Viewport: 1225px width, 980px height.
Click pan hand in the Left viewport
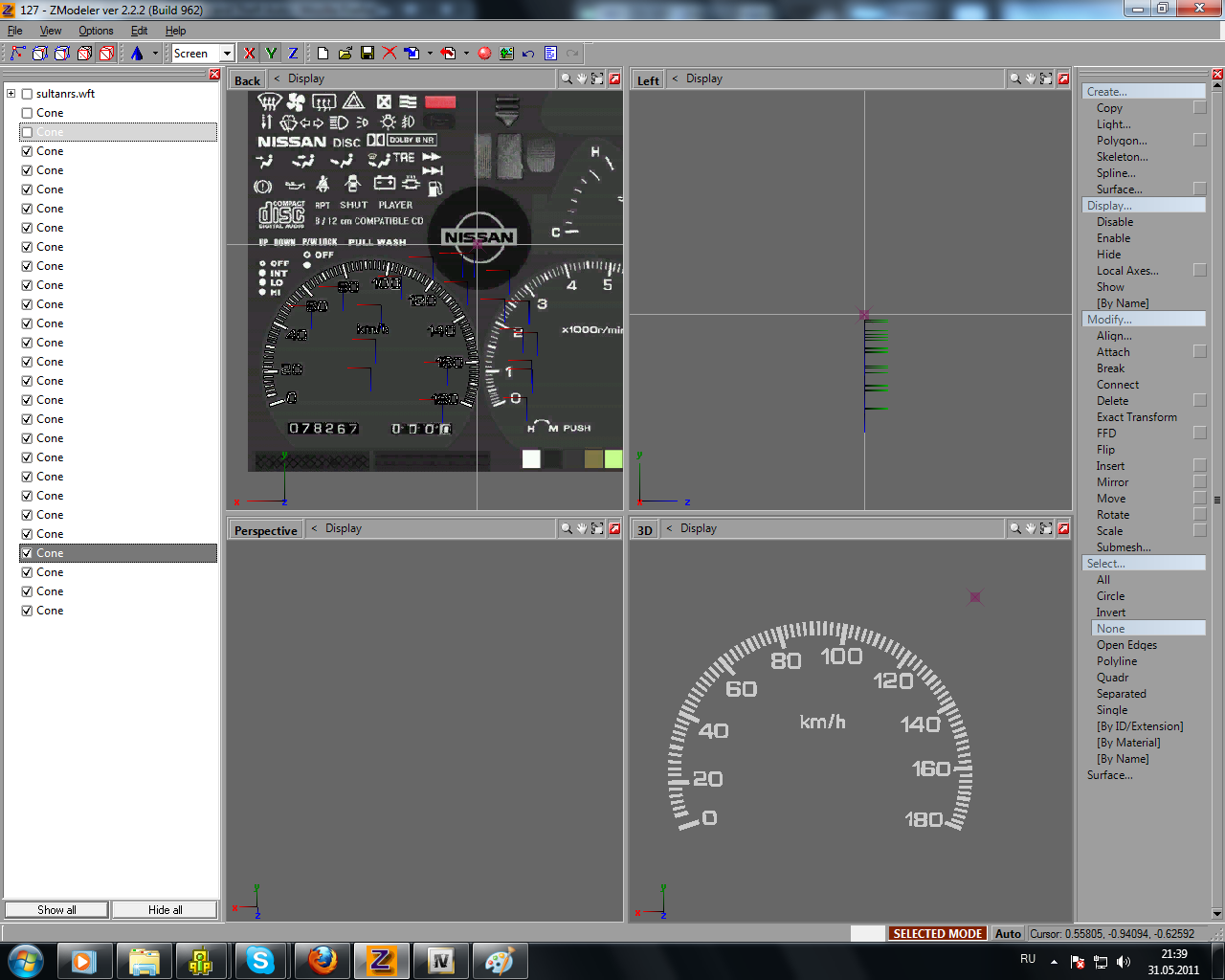[1031, 78]
